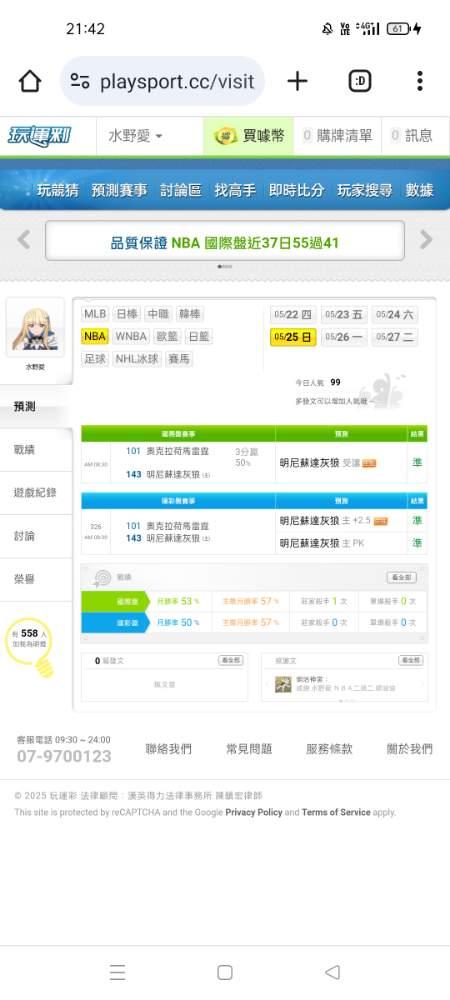Select the 05/26 date option
The image size is (450, 1000).
[344, 337]
